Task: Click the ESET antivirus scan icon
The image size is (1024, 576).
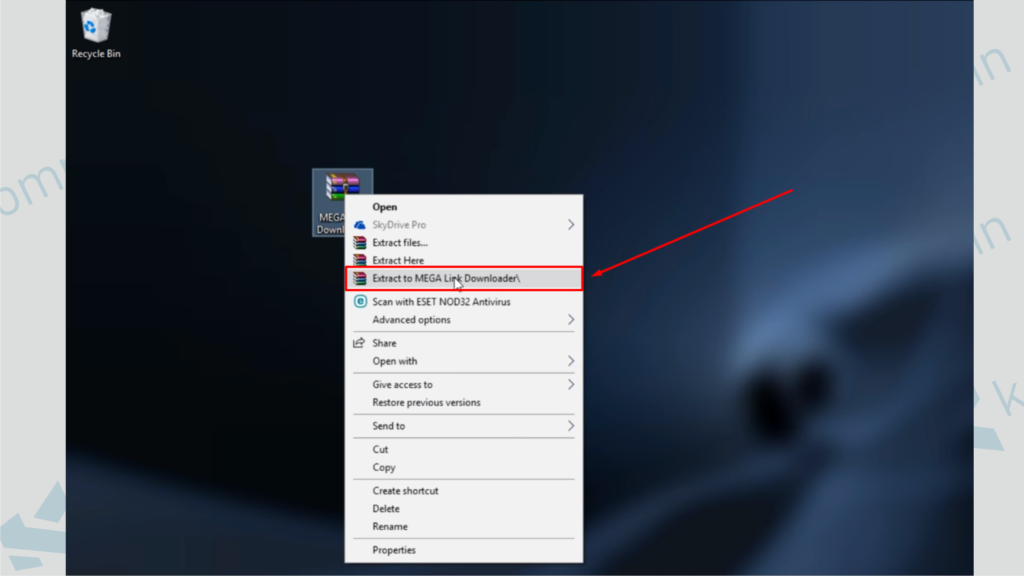Action: pos(360,302)
